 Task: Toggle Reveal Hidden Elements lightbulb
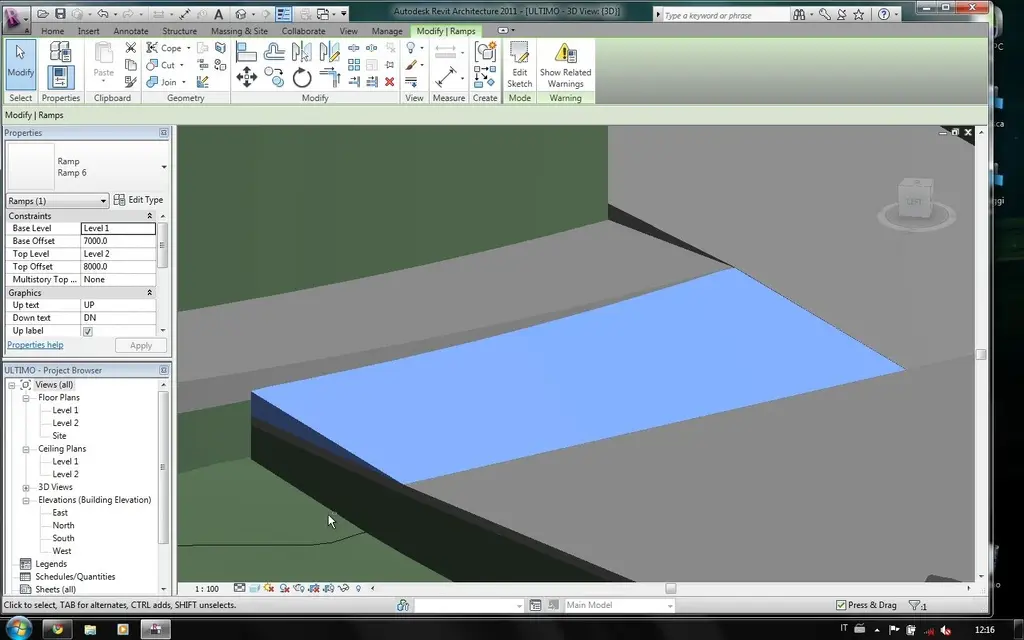358,588
